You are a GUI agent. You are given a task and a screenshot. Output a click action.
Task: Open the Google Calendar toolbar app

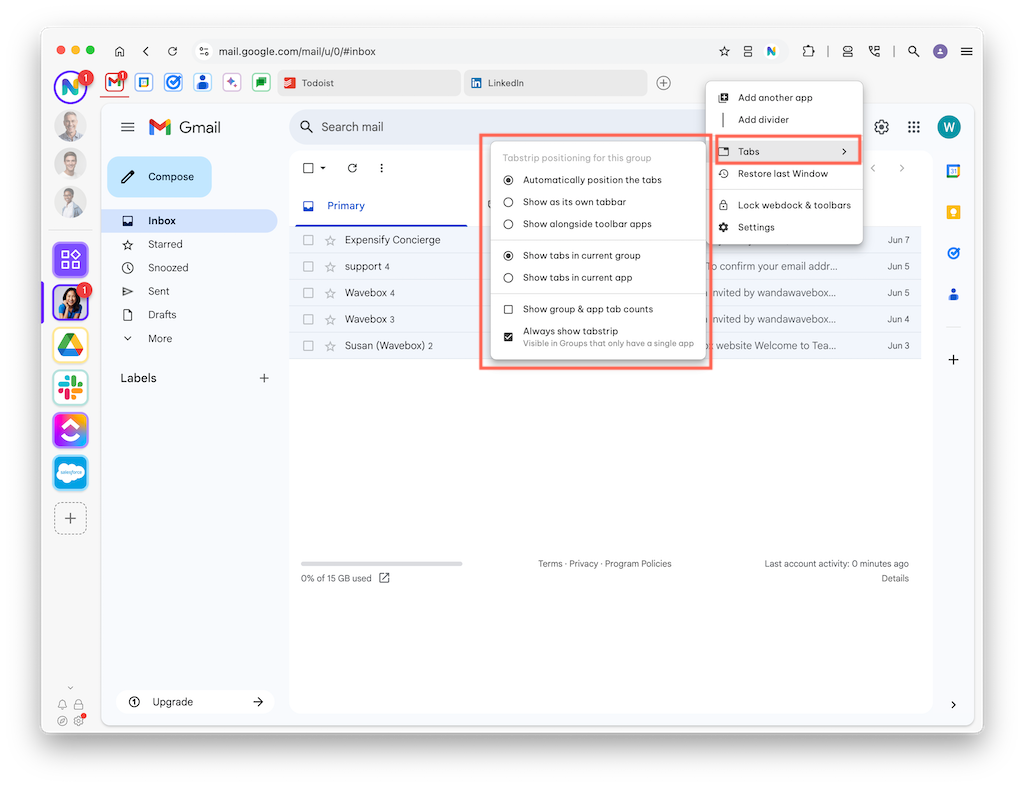(x=144, y=83)
